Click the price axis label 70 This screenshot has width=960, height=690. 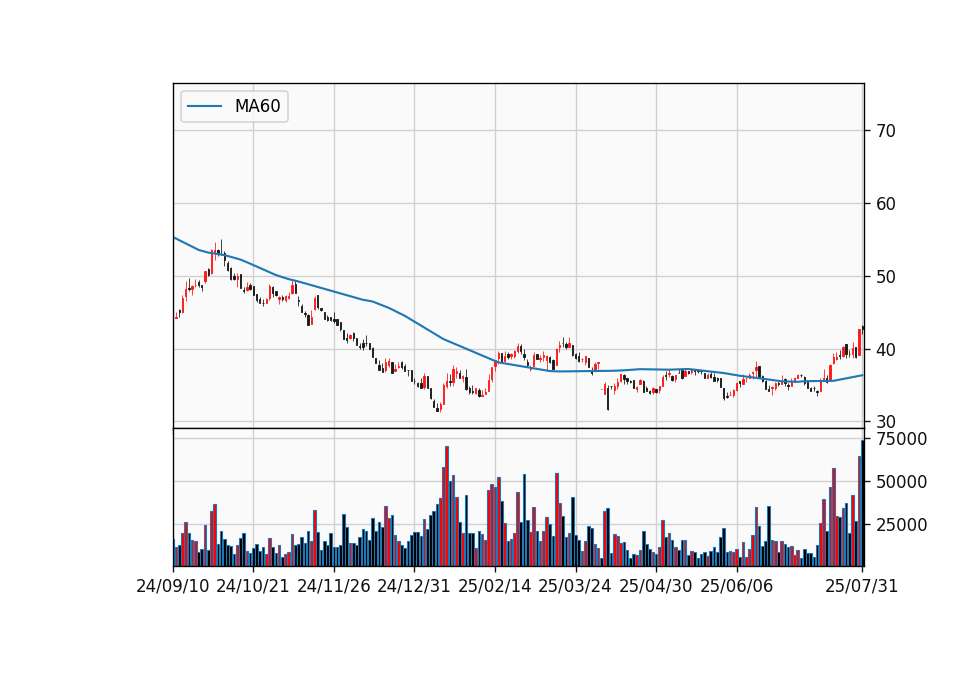[x=886, y=130]
